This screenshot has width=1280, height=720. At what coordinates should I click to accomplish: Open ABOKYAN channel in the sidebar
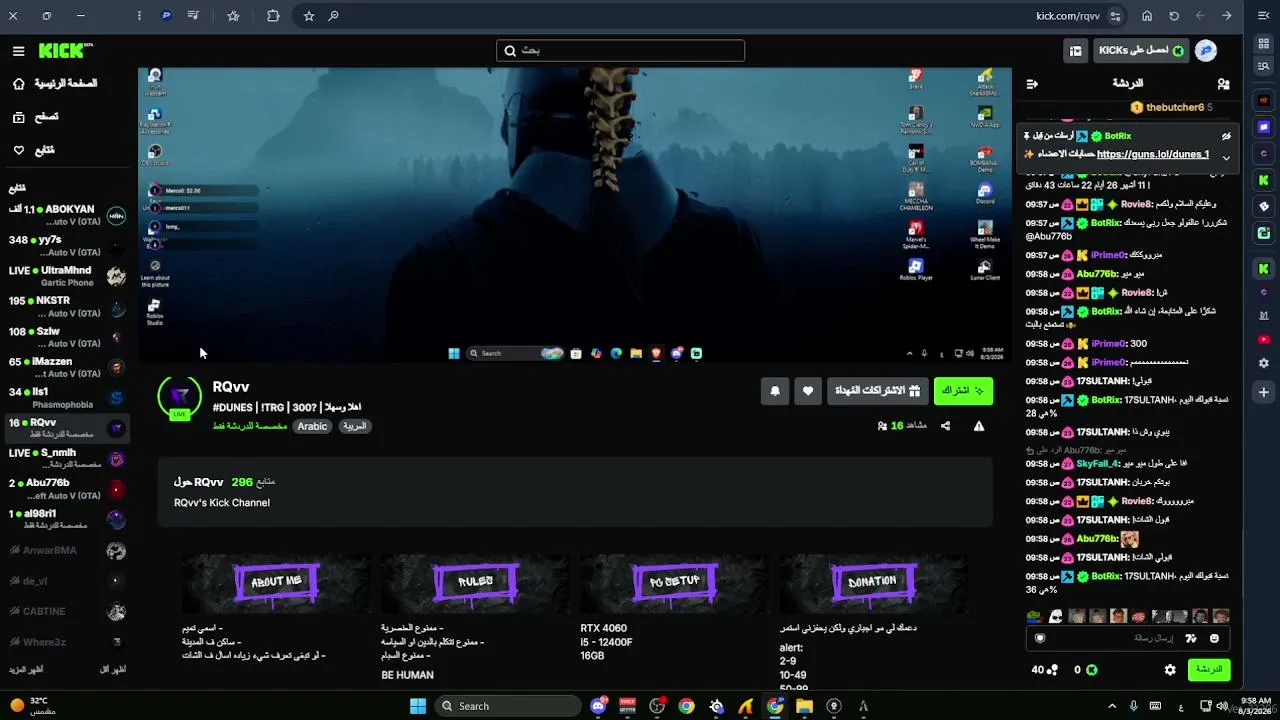point(67,215)
